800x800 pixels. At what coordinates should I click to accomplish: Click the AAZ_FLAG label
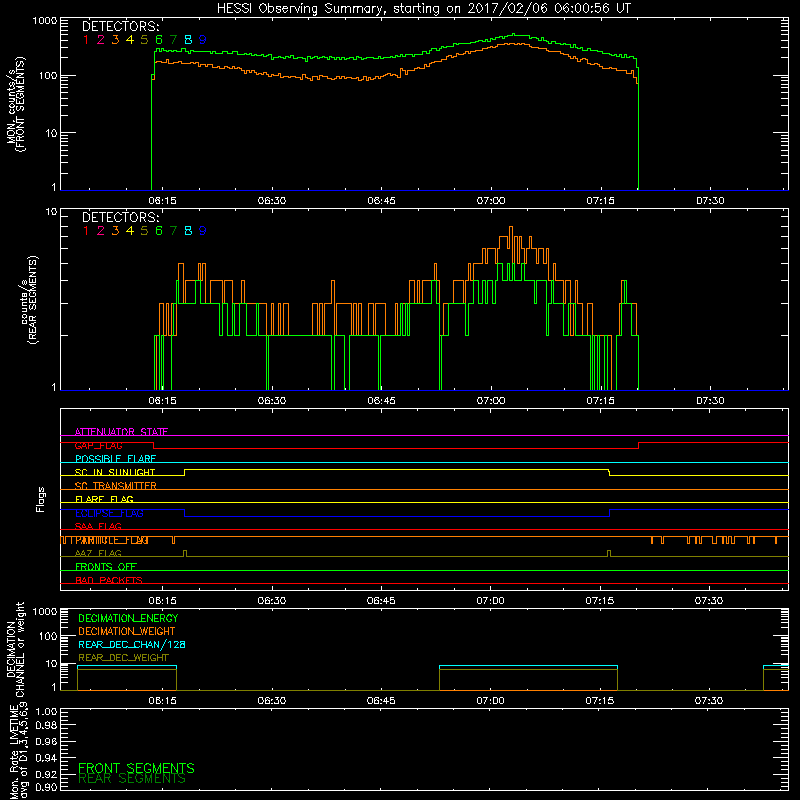click(98, 553)
